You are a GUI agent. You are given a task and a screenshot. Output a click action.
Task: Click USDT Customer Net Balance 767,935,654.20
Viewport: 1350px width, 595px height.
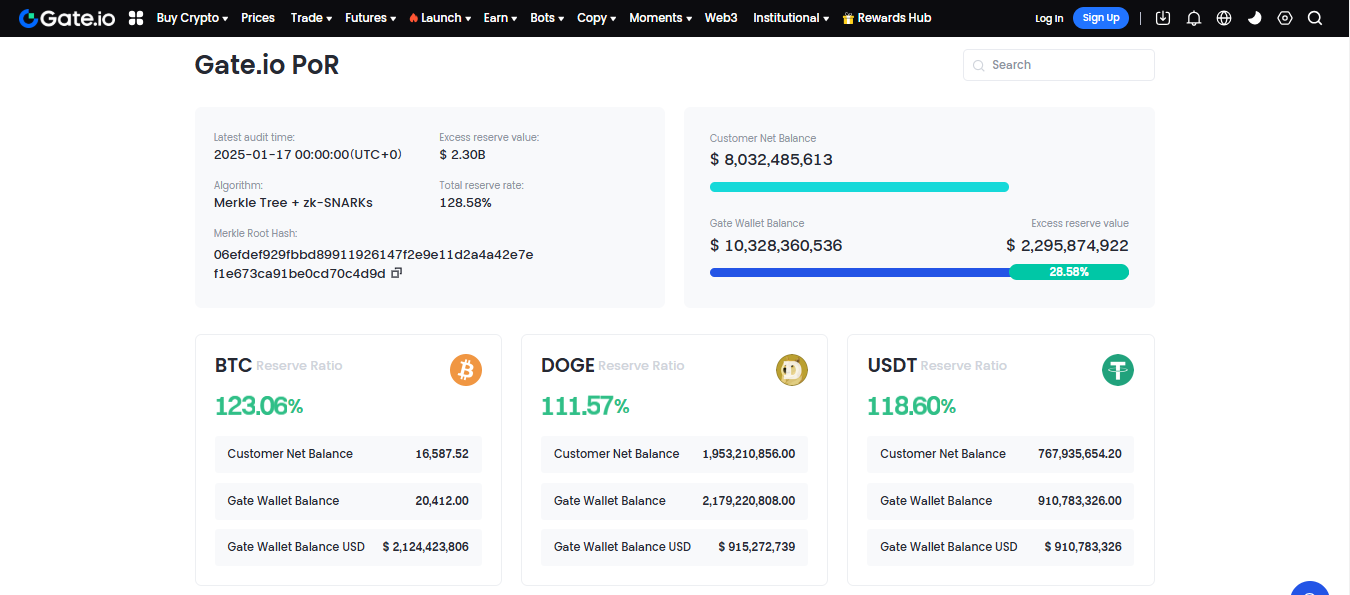click(1080, 454)
